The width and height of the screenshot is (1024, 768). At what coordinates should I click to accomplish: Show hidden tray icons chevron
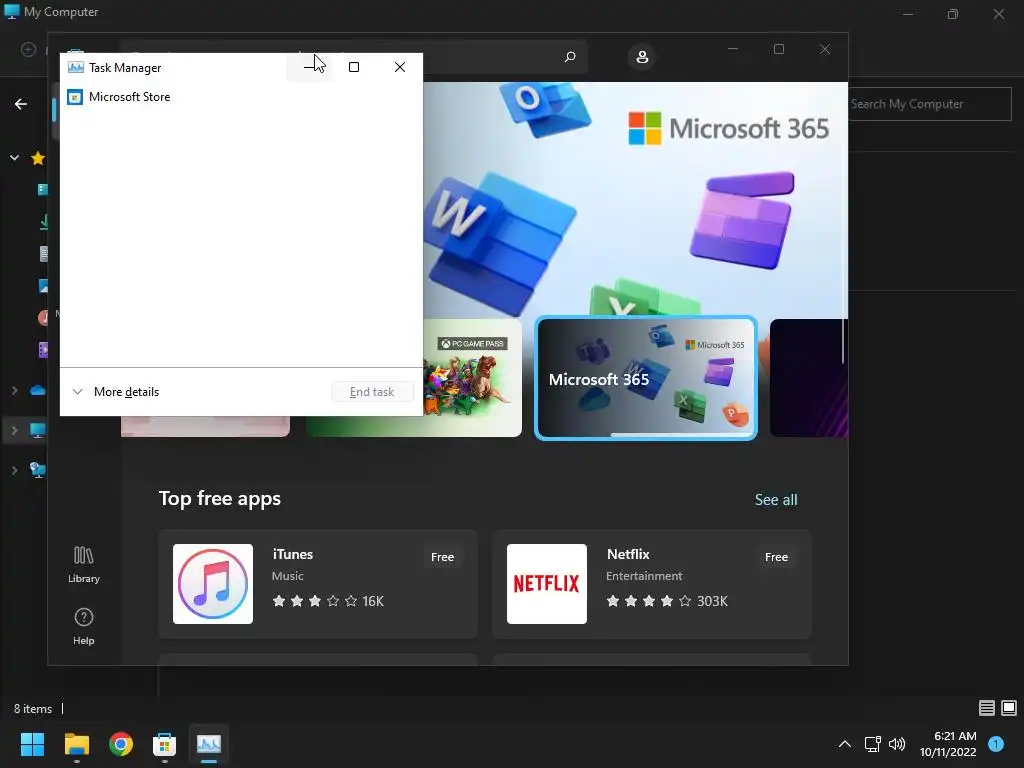click(x=844, y=744)
